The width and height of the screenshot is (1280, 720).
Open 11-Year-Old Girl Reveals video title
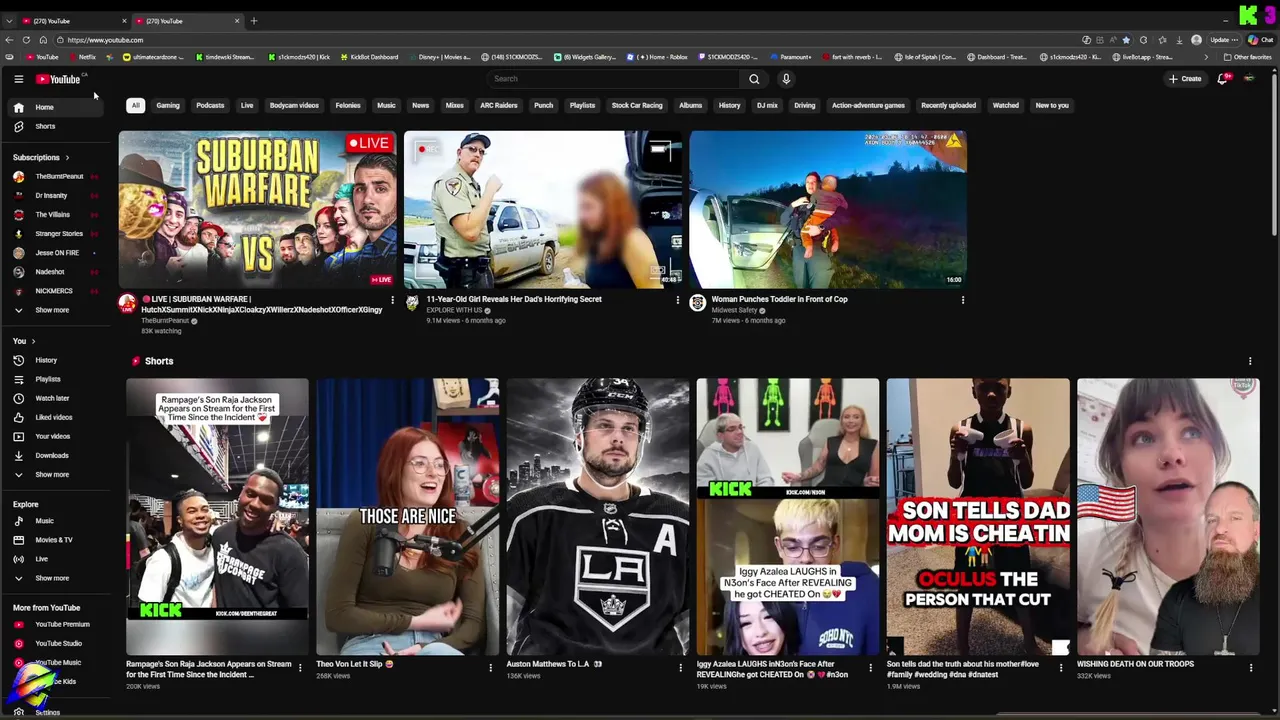pos(514,299)
